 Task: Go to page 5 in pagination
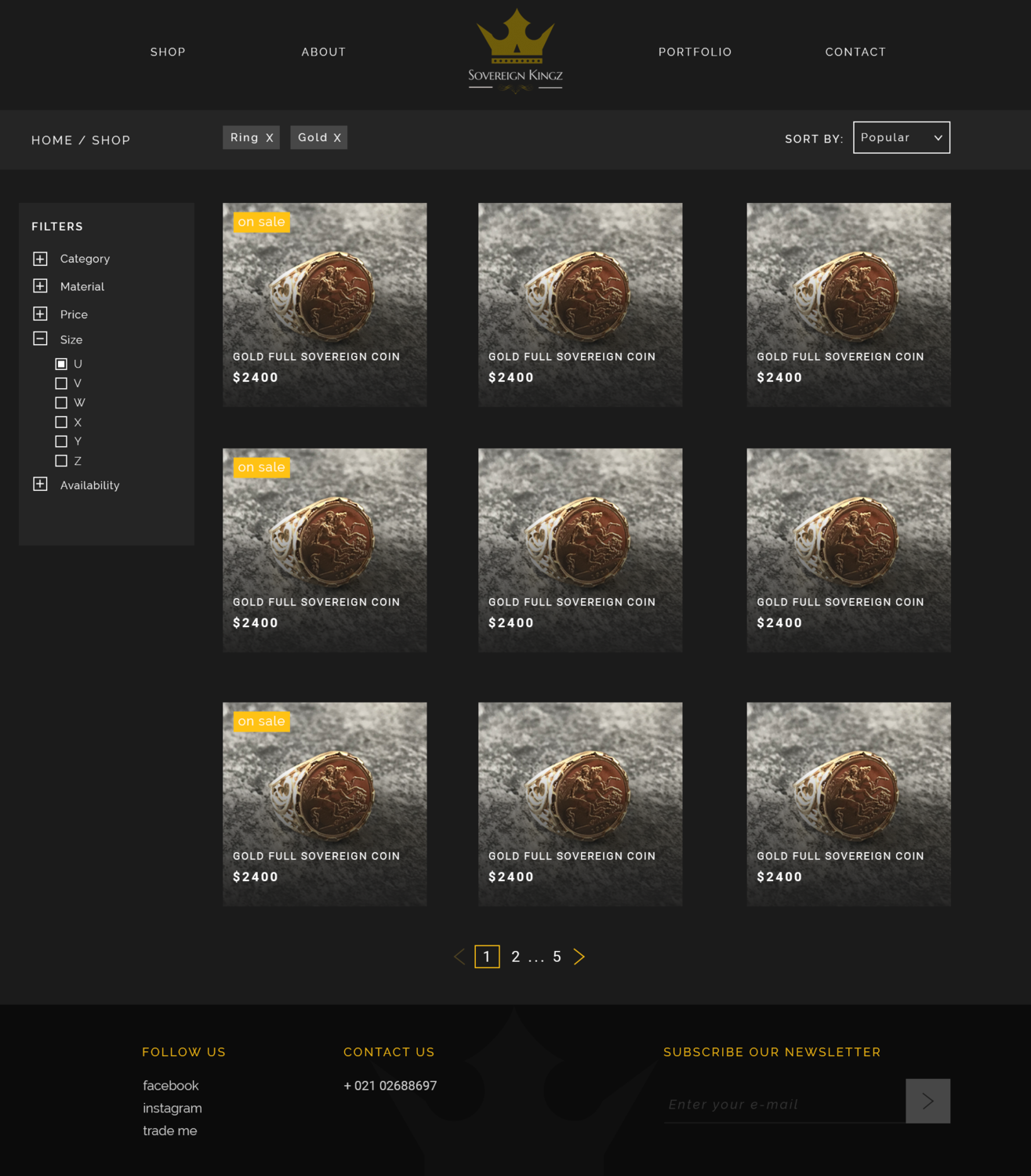coord(557,956)
